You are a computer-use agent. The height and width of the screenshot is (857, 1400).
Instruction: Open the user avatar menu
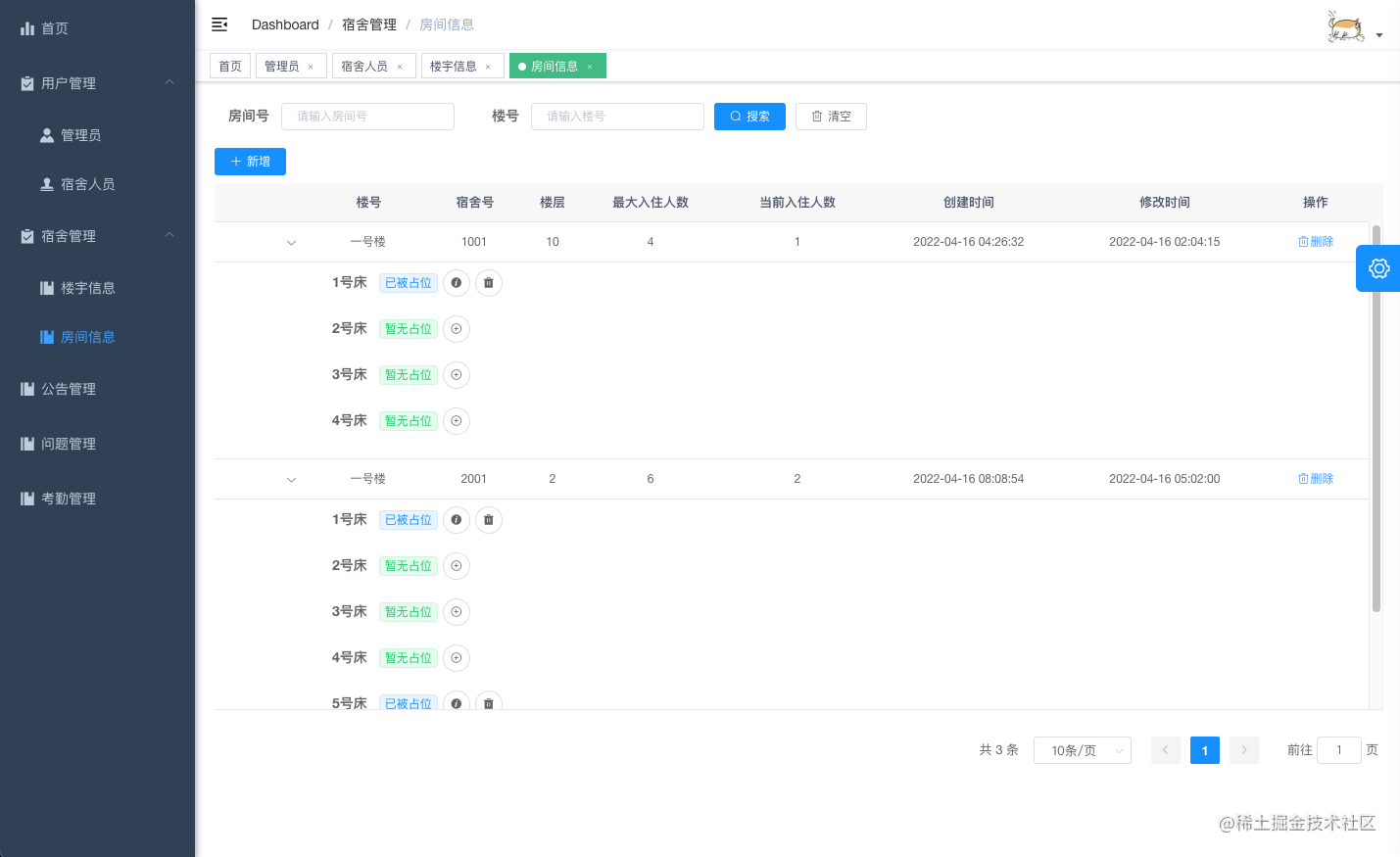click(1353, 26)
